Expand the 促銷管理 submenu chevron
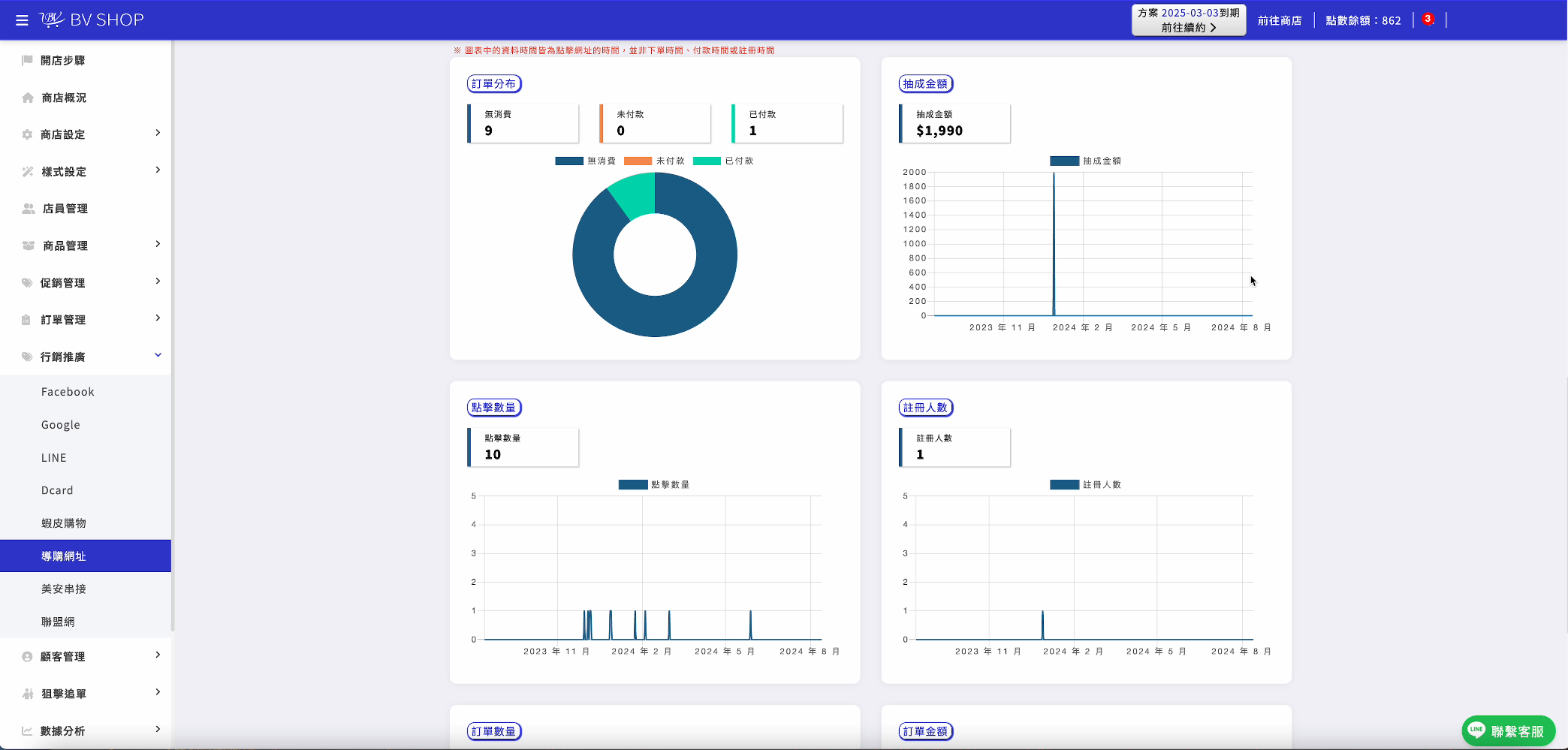The image size is (1568, 750). point(158,281)
